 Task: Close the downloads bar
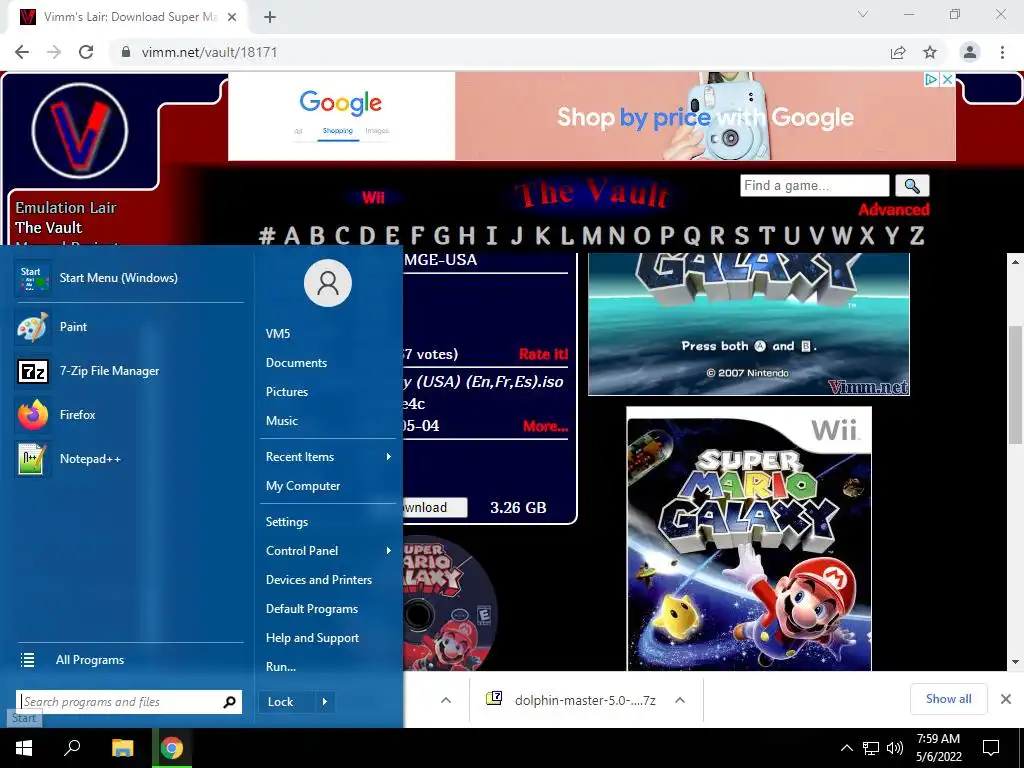click(x=1006, y=699)
